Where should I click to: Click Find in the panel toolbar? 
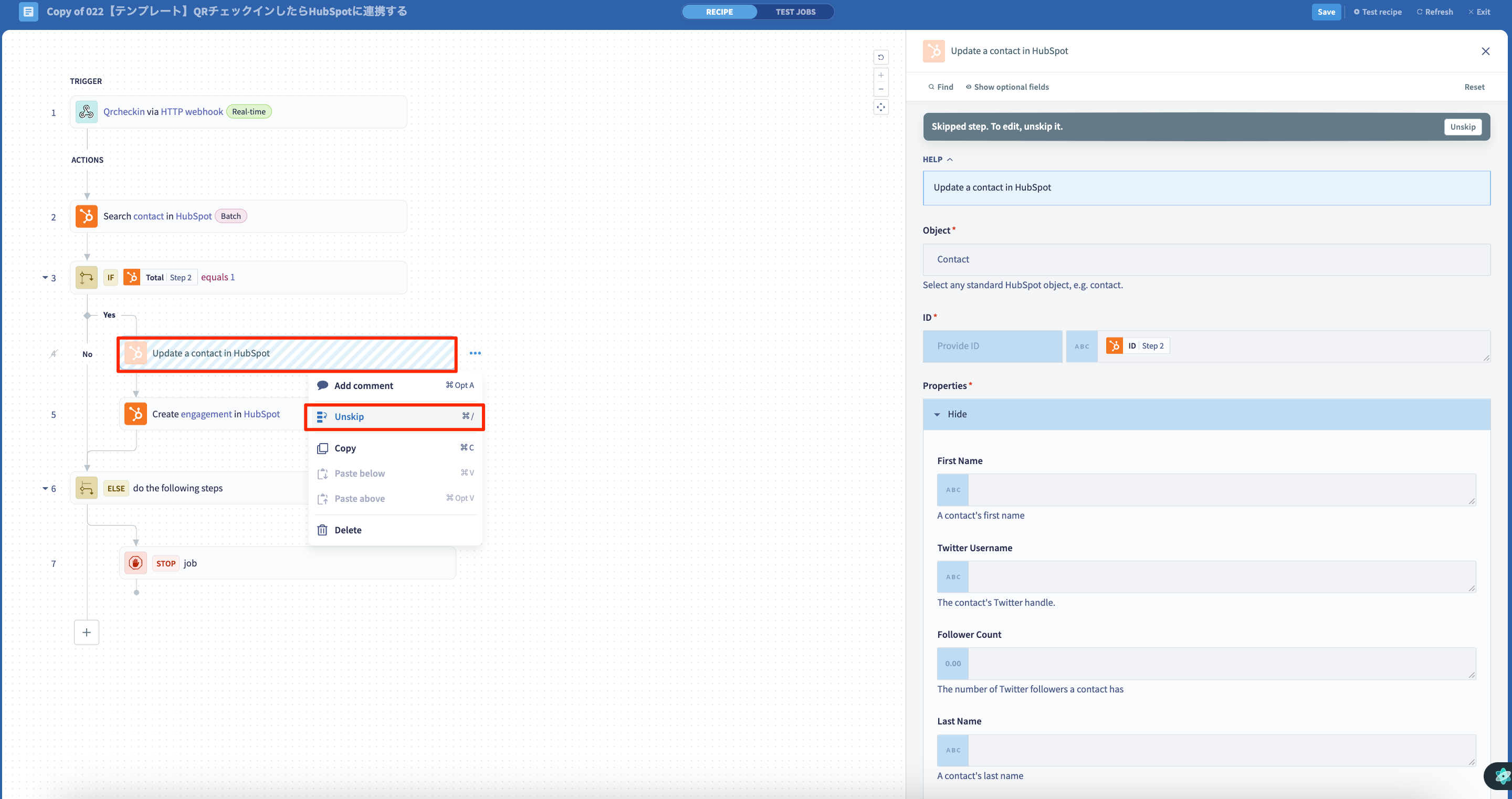tap(940, 87)
